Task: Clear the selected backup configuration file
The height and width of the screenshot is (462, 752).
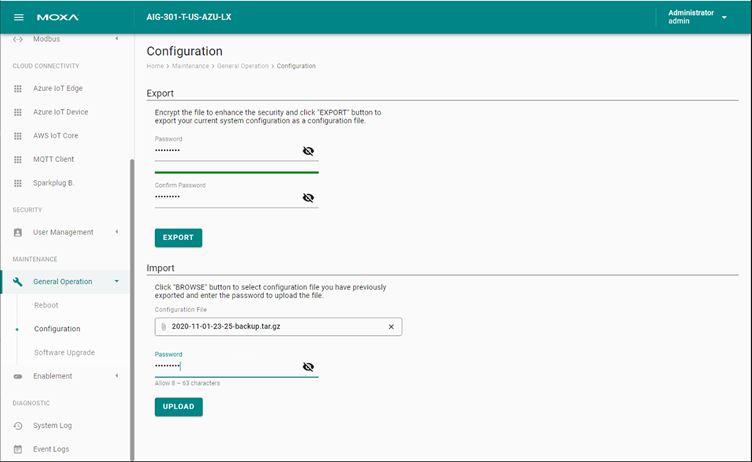Action: 391,327
